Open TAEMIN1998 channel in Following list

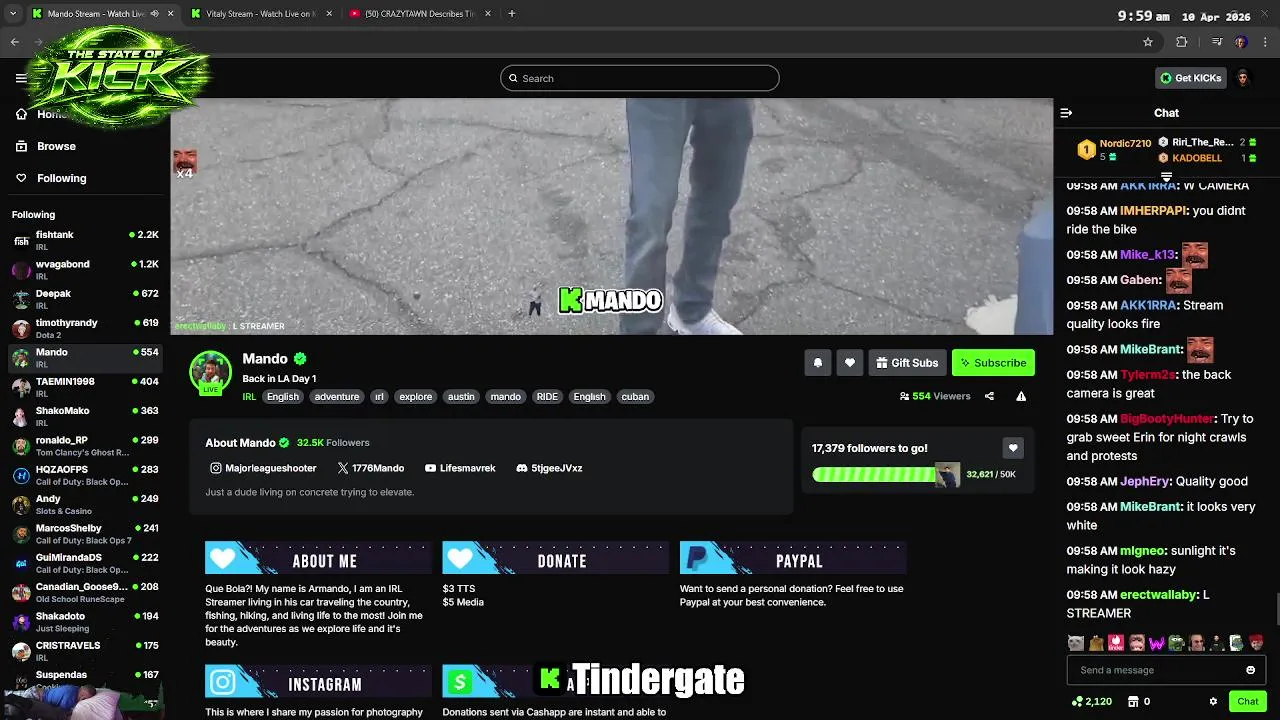pyautogui.click(x=85, y=387)
